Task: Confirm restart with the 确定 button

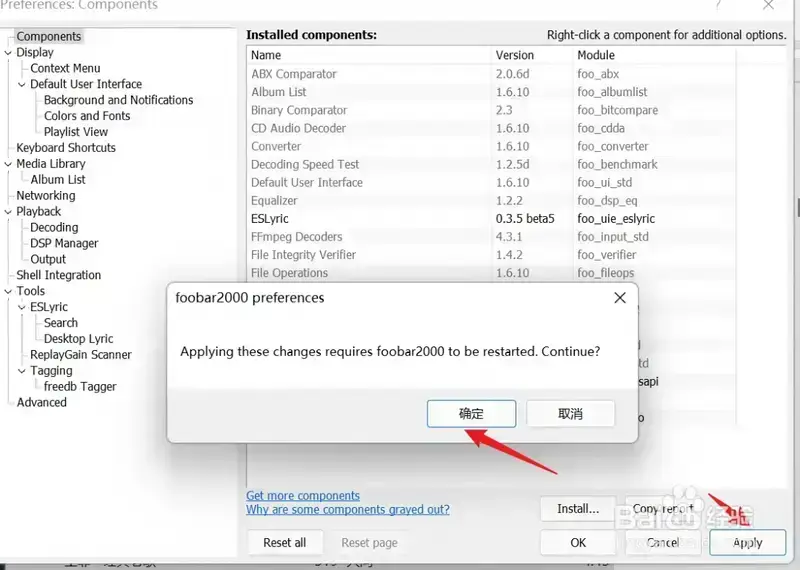Action: coord(471,414)
